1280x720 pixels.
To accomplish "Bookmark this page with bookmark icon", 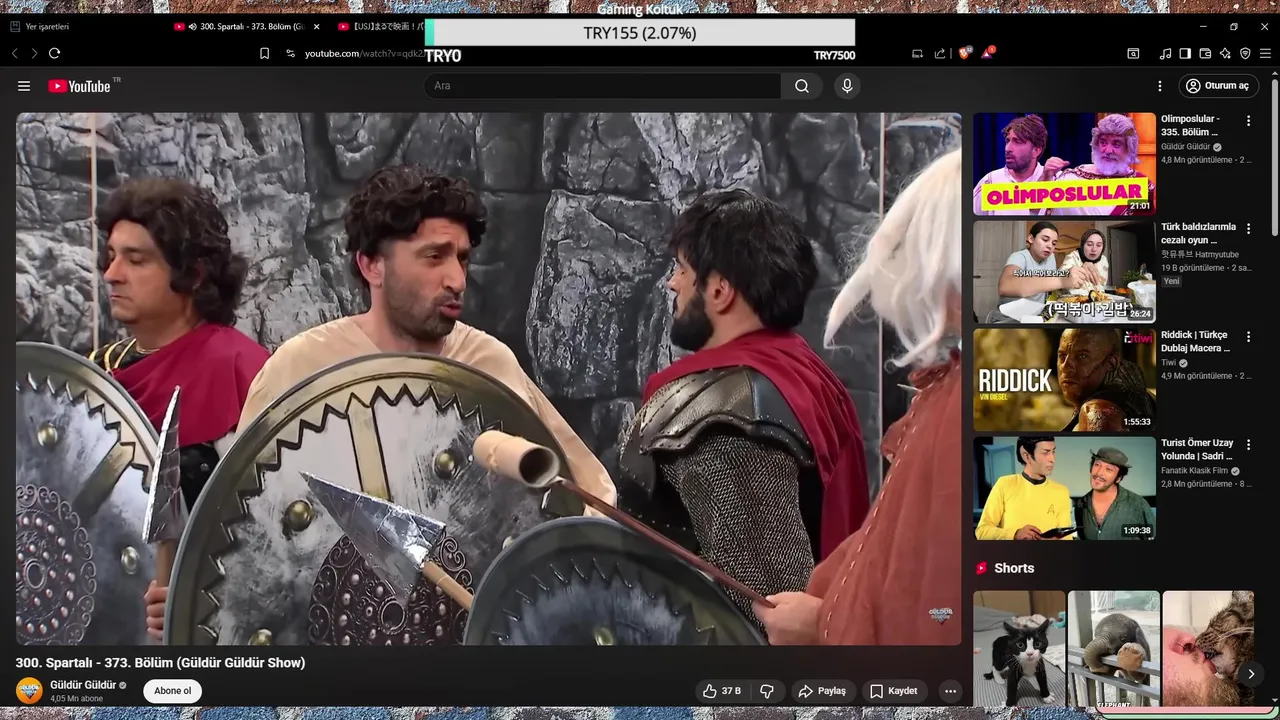I will [264, 53].
